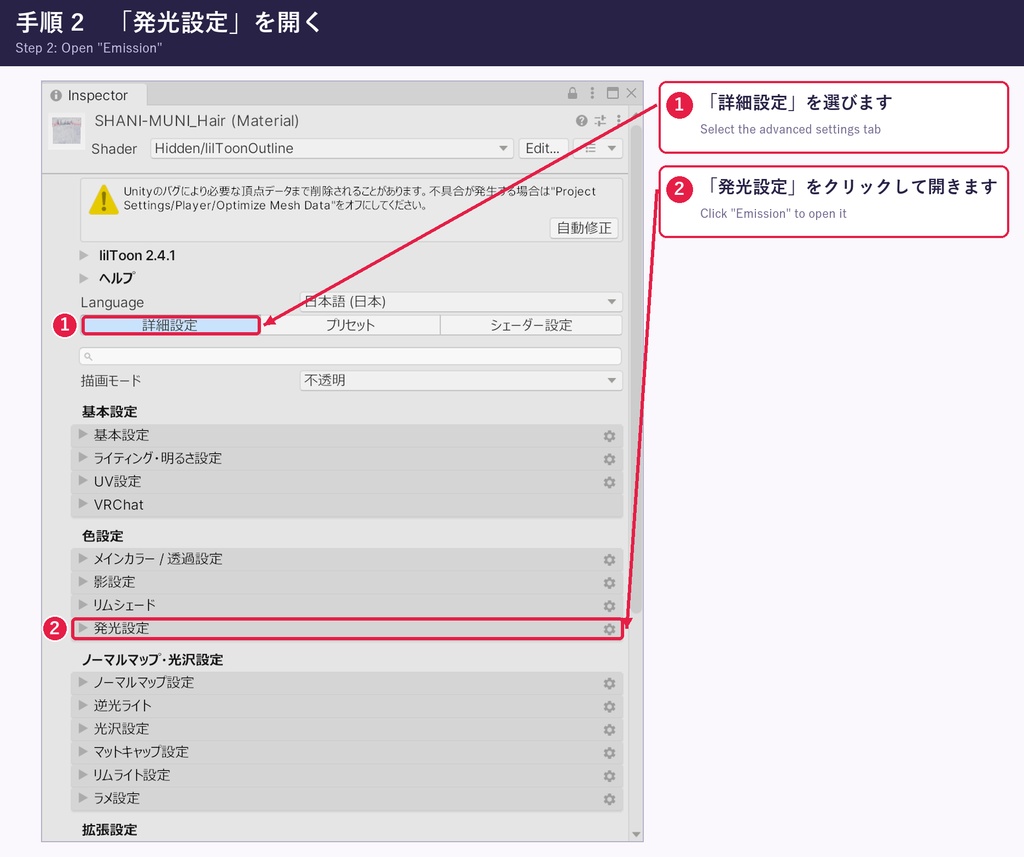Open the Inspector tab's three-dot menu
This screenshot has width=1024, height=857.
592,93
